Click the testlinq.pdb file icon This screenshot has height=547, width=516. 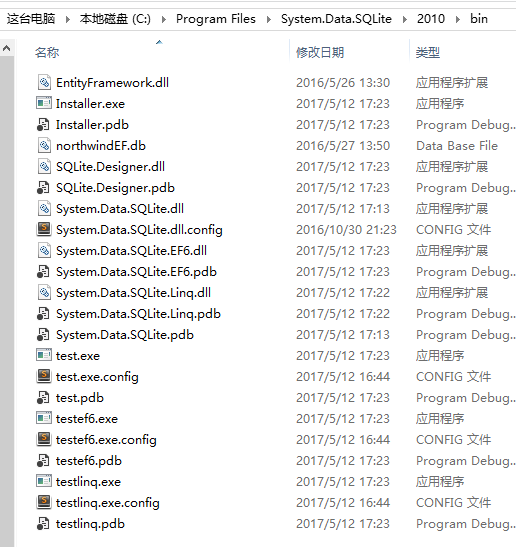(x=43, y=524)
